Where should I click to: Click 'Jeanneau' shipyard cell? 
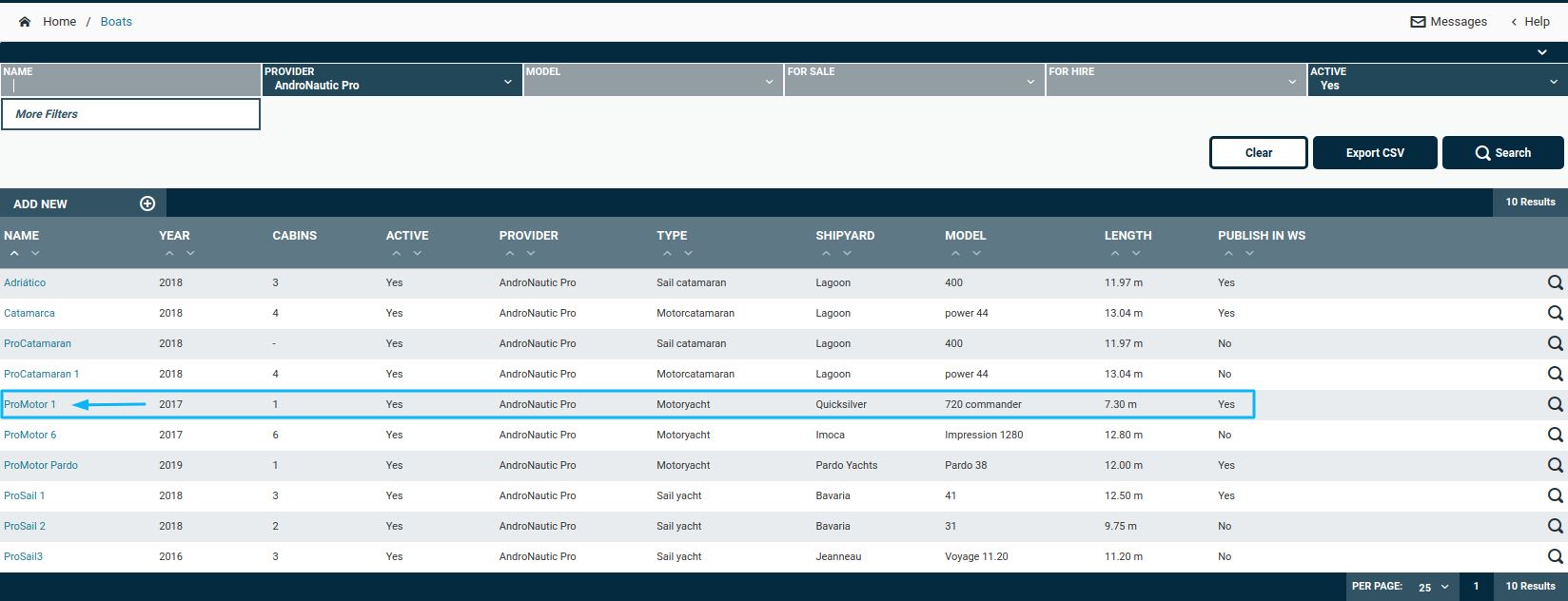pos(838,556)
